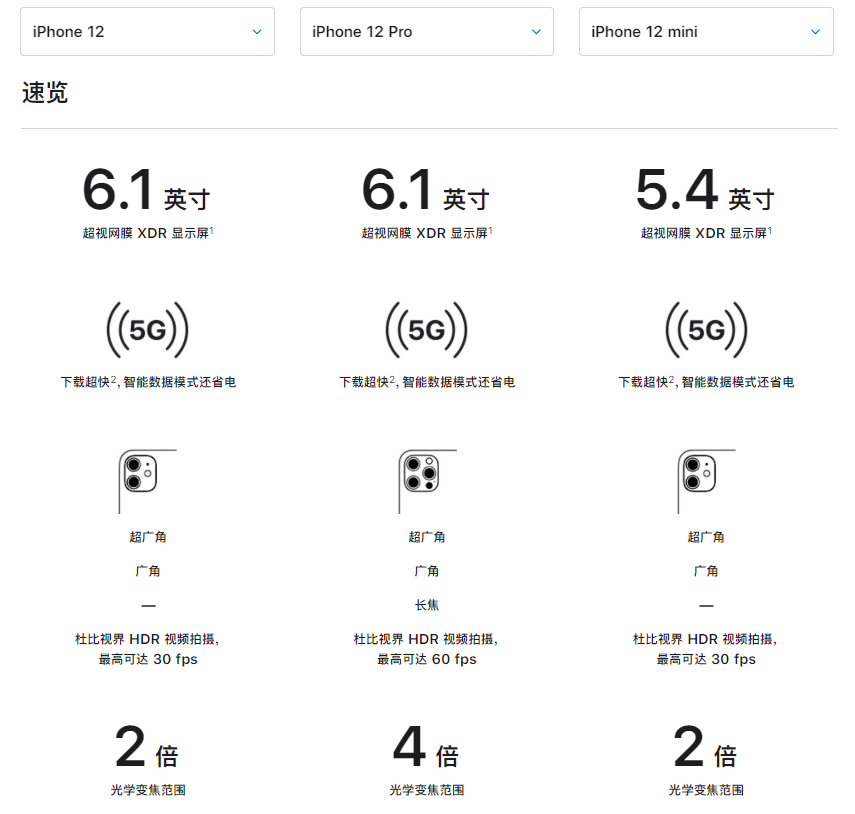Open the iPhone 12 model selector dropdown
Image resolution: width=855 pixels, height=814 pixels.
click(x=147, y=31)
